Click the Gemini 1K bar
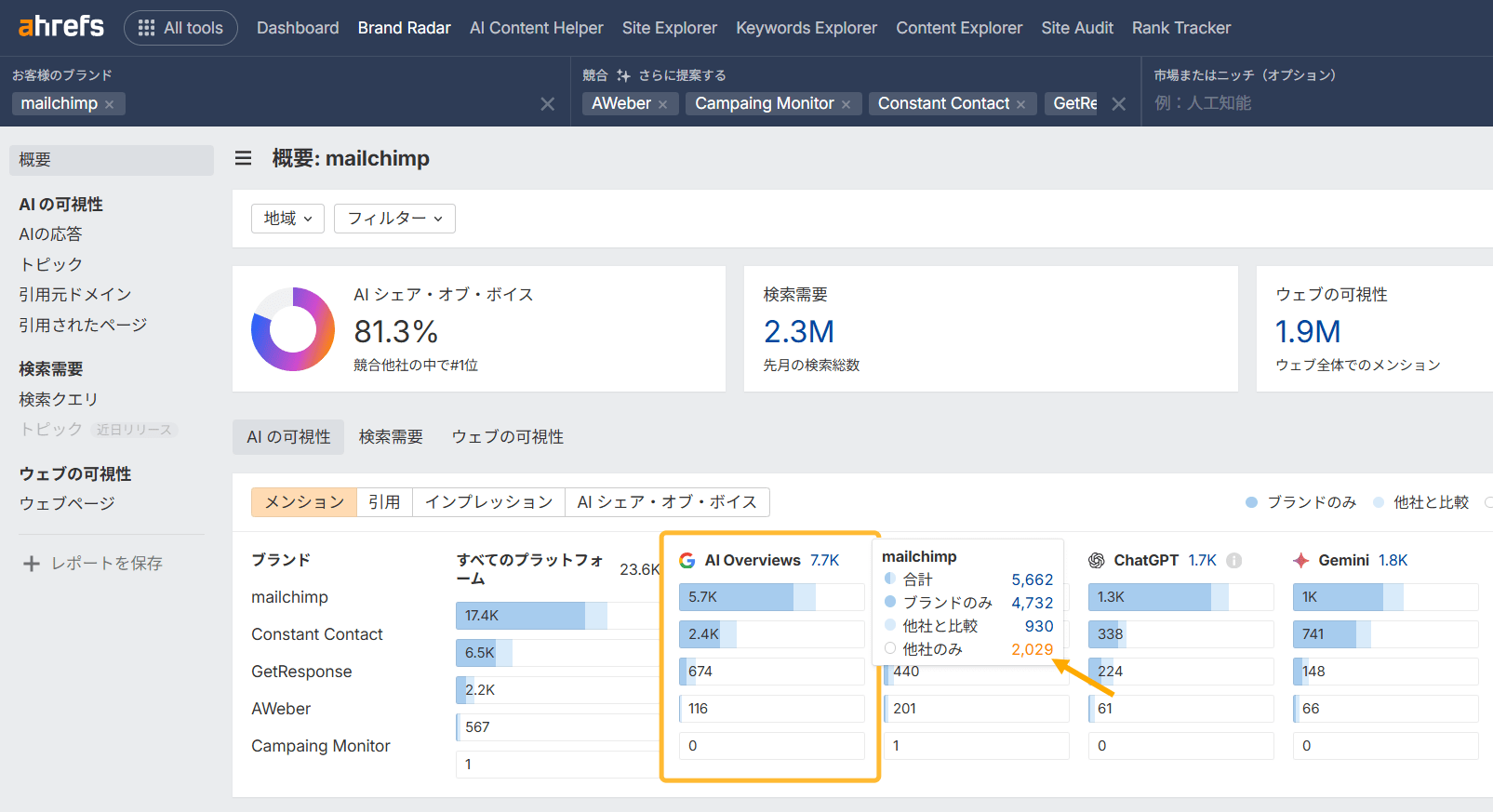 coord(1386,597)
